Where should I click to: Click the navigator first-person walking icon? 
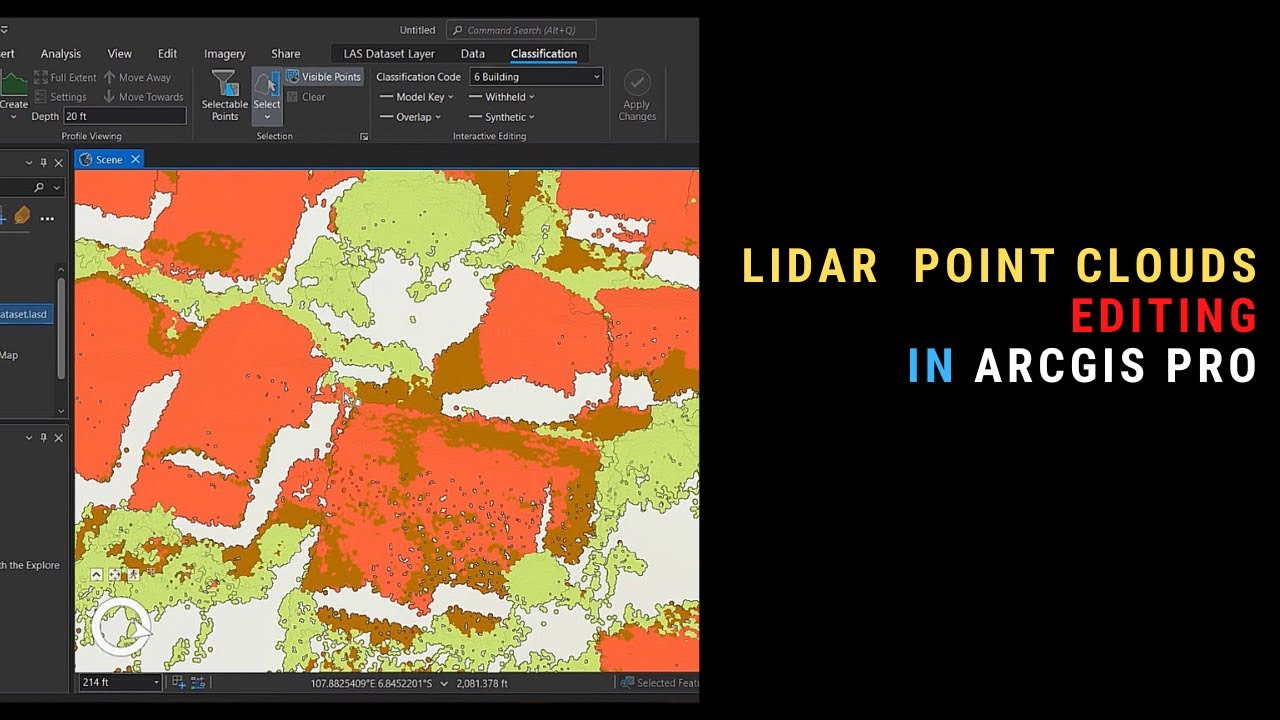coord(133,575)
